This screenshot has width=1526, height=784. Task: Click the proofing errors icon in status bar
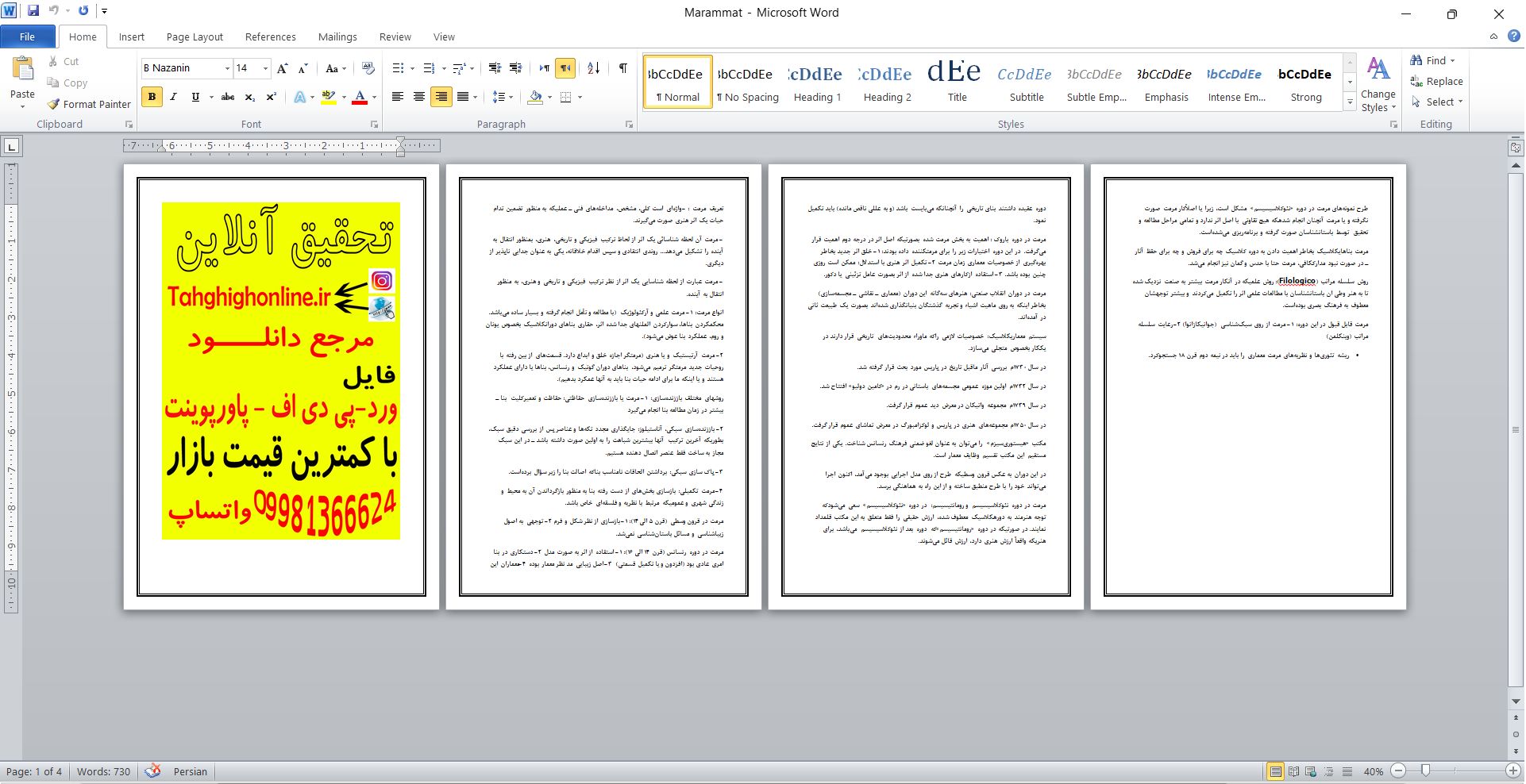[x=153, y=771]
